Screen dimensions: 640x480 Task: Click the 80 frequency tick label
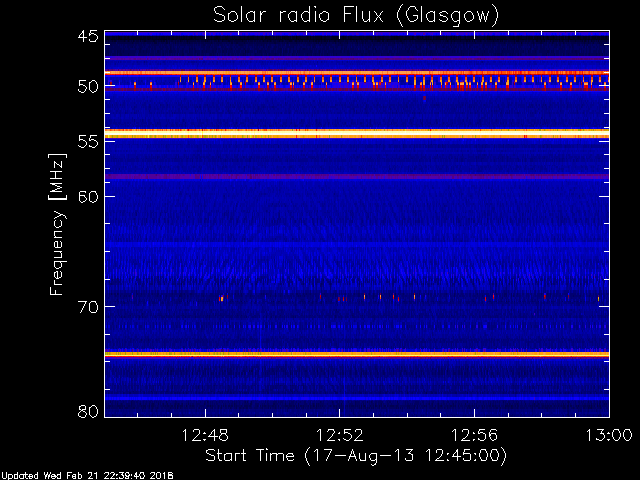coord(88,411)
